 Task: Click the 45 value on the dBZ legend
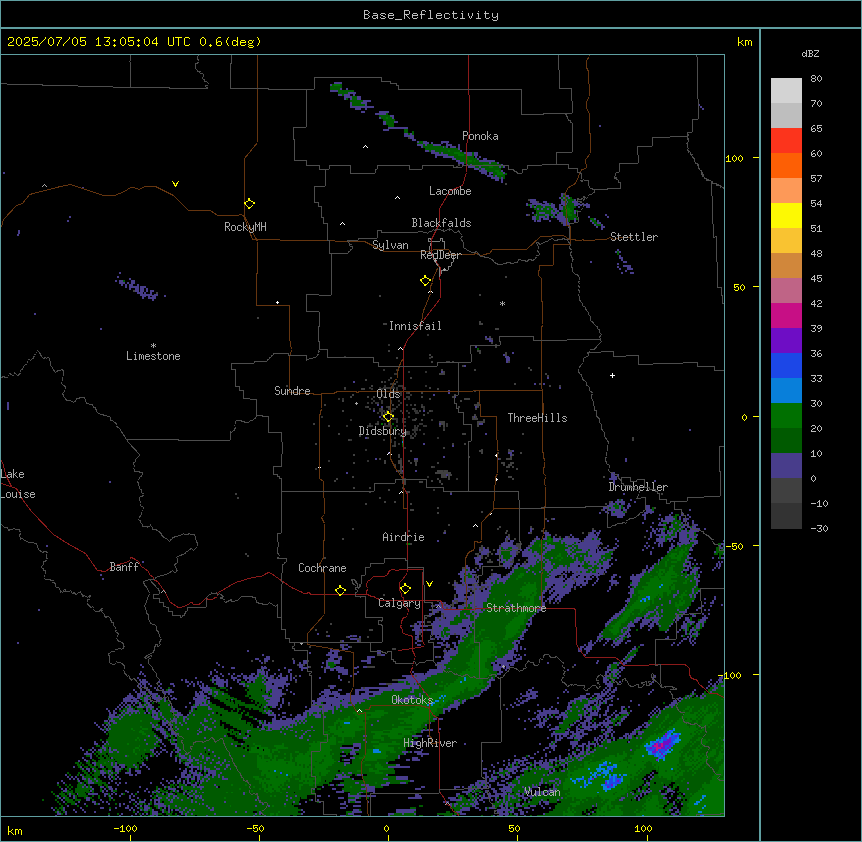816,278
